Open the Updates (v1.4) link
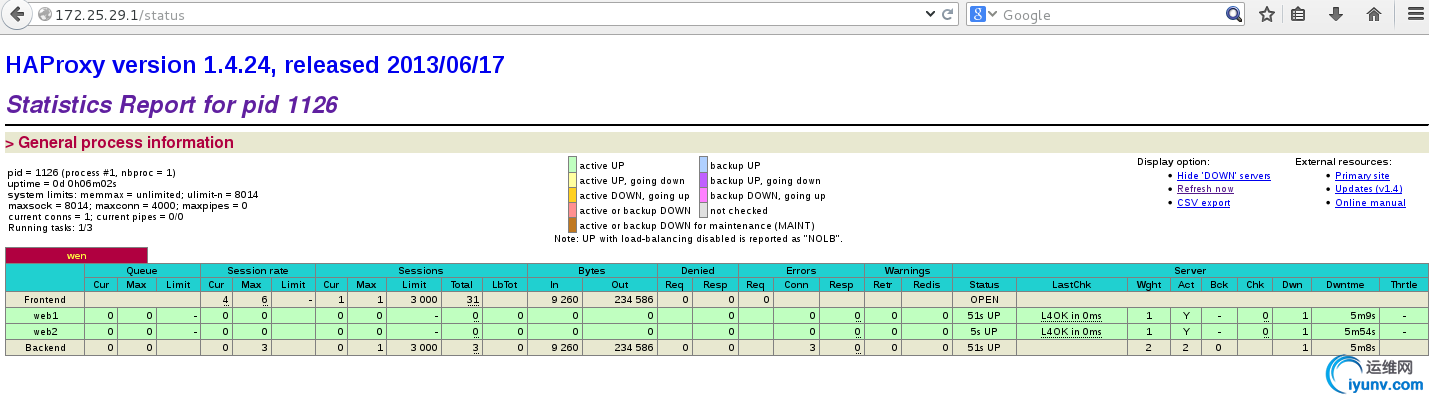Screen dimensions: 1429x401 (x=1368, y=189)
